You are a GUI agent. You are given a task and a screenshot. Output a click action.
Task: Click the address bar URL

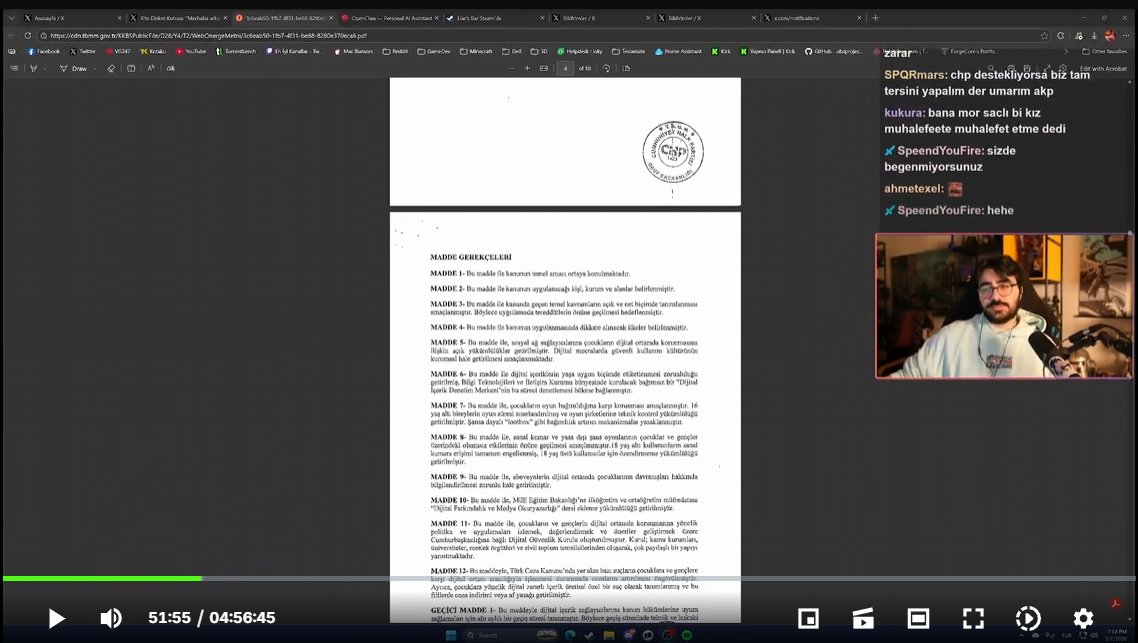point(209,35)
